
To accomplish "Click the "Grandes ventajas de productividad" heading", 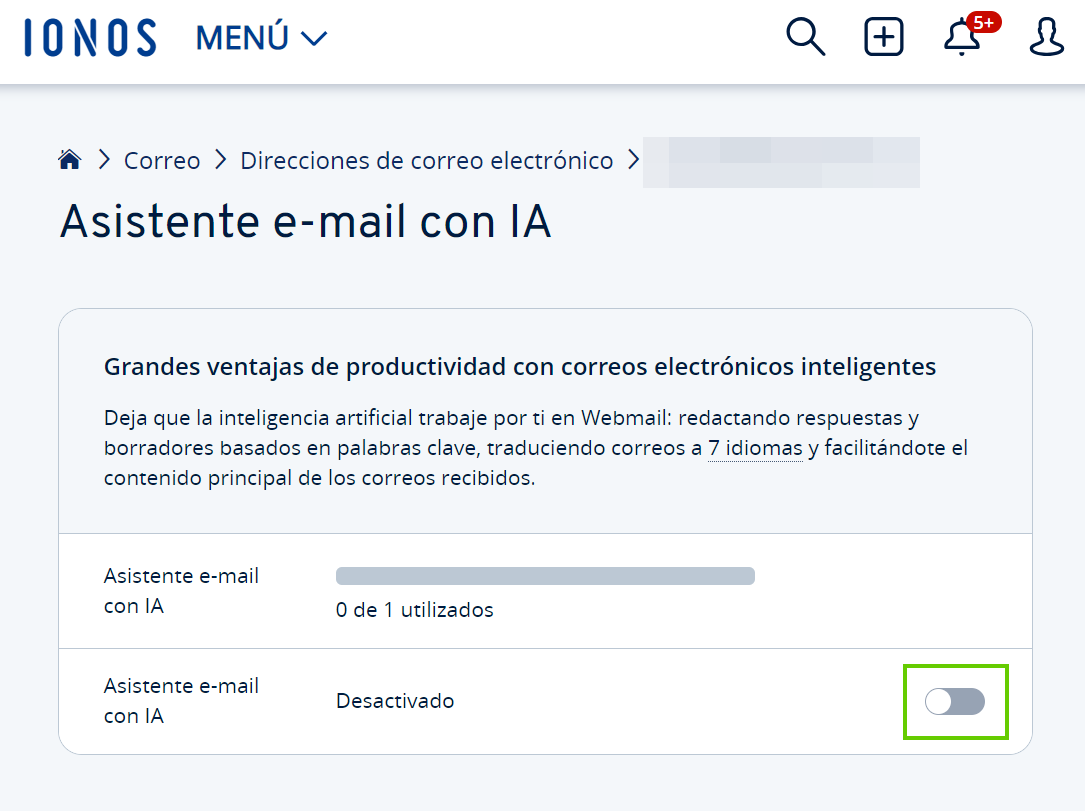I will [520, 367].
